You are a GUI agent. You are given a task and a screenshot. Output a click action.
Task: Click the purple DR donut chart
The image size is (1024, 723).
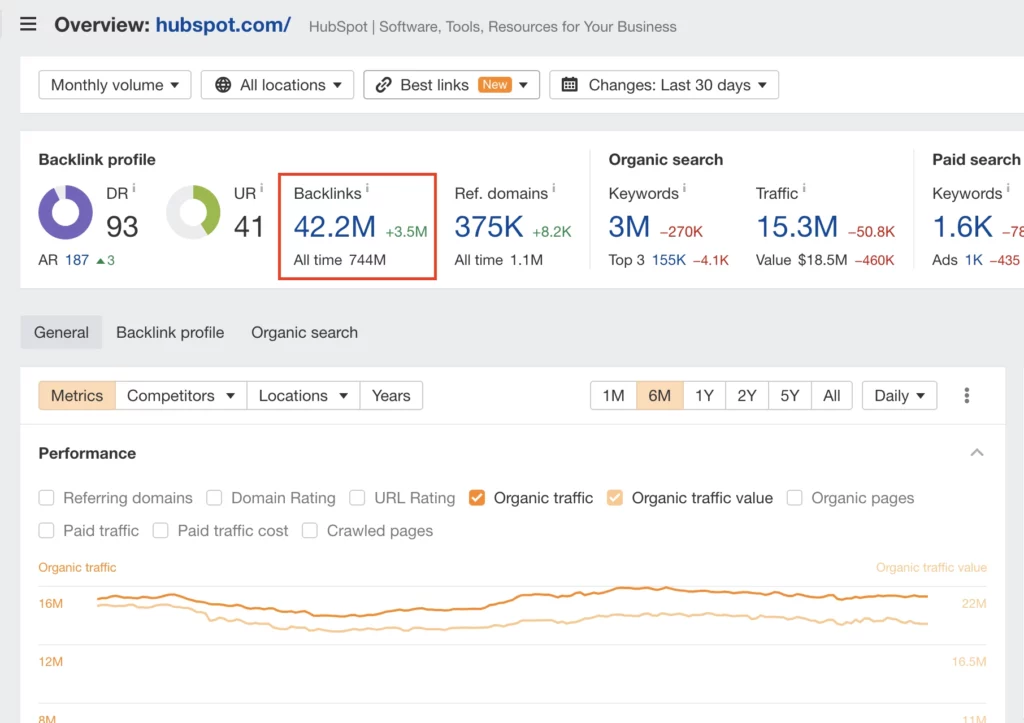(x=65, y=212)
